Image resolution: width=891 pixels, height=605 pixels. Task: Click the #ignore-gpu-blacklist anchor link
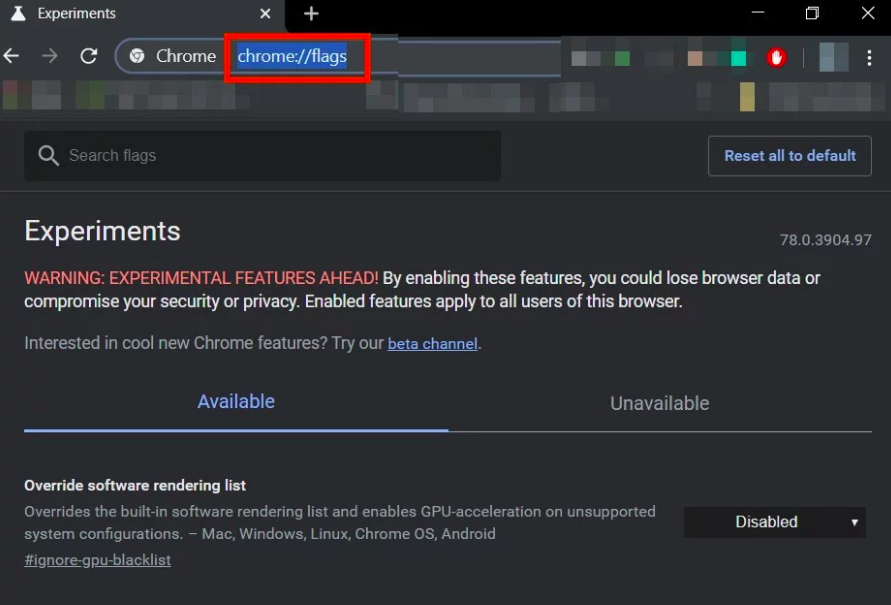click(97, 560)
